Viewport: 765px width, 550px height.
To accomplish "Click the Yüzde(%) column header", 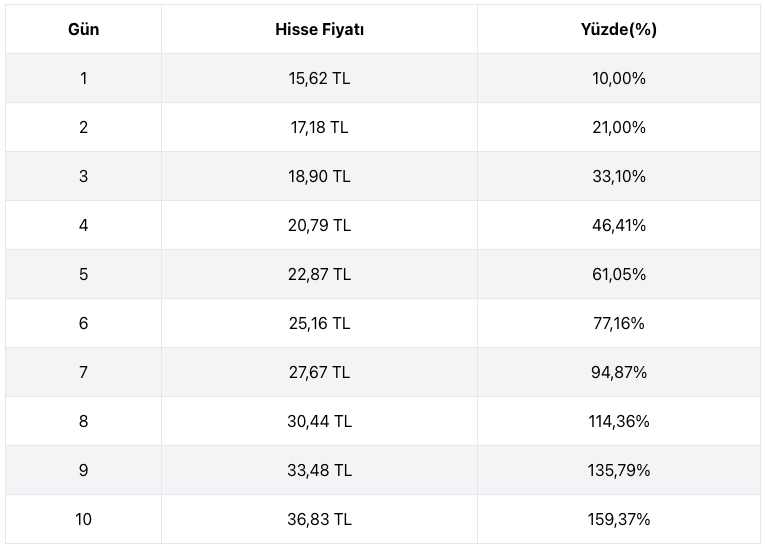I will coord(618,29).
